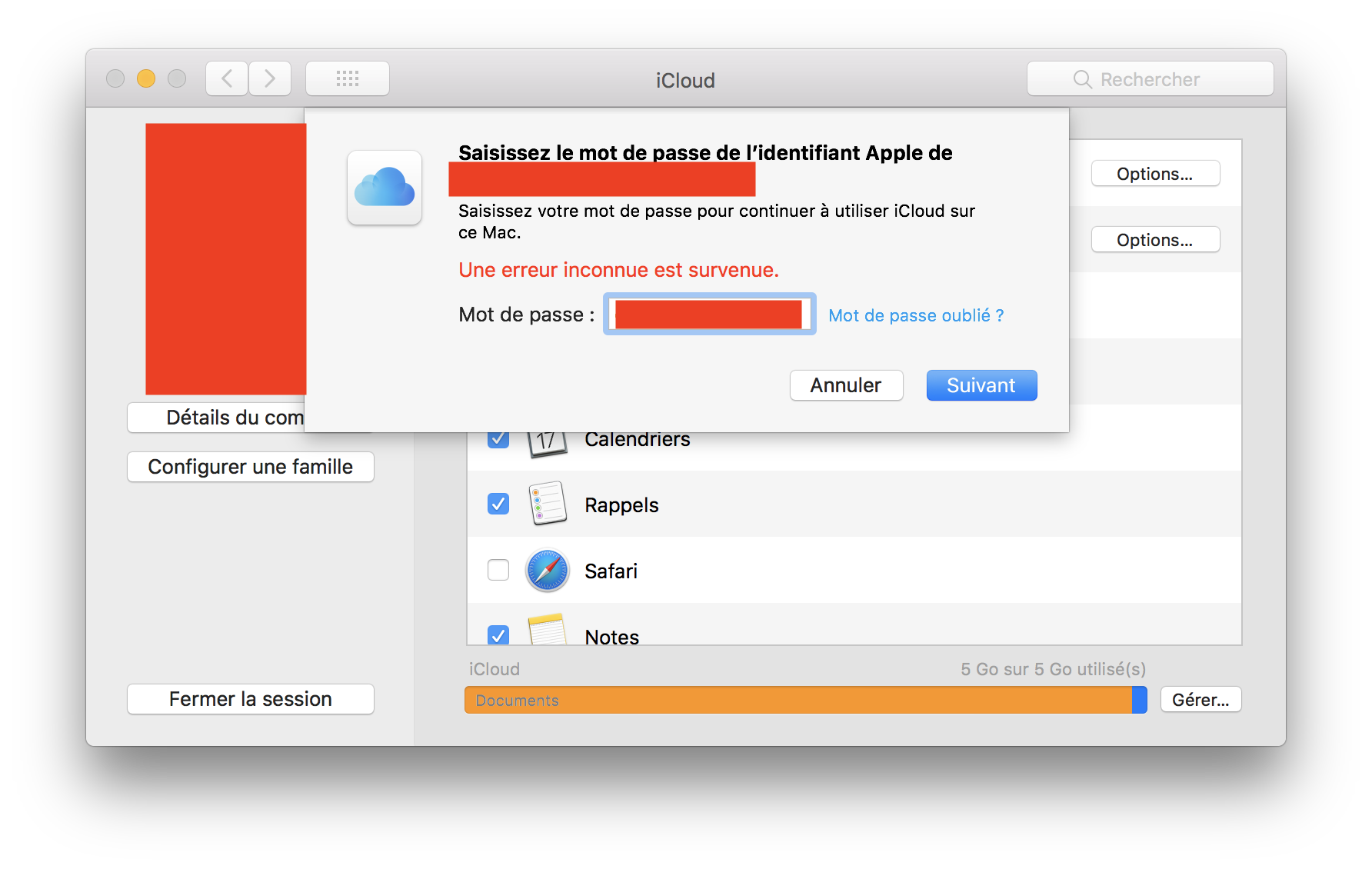Open Gérer storage management button
This screenshot has height=869, width=1372.
tap(1200, 700)
